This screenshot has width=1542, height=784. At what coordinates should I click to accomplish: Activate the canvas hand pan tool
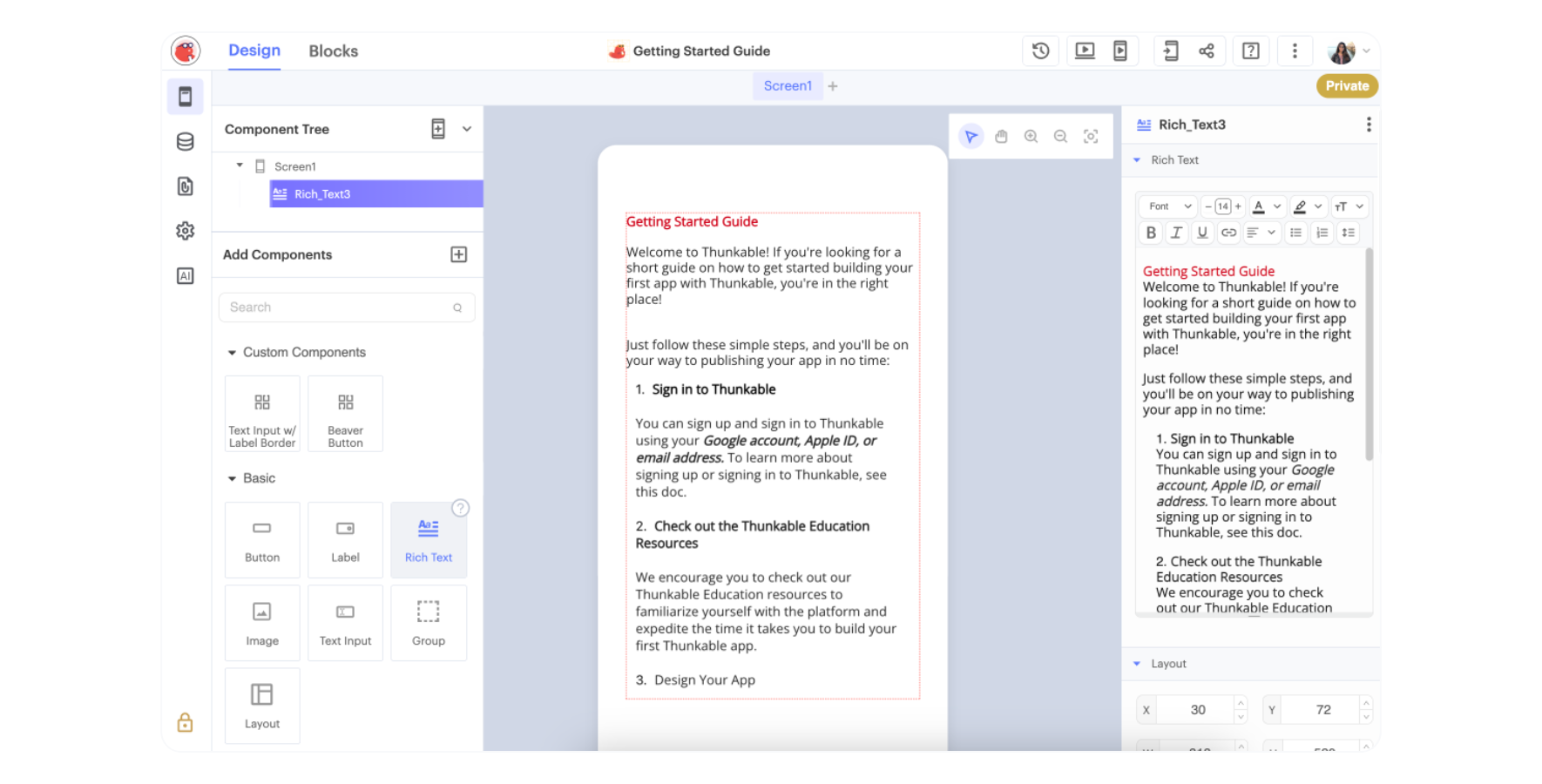pos(1002,137)
